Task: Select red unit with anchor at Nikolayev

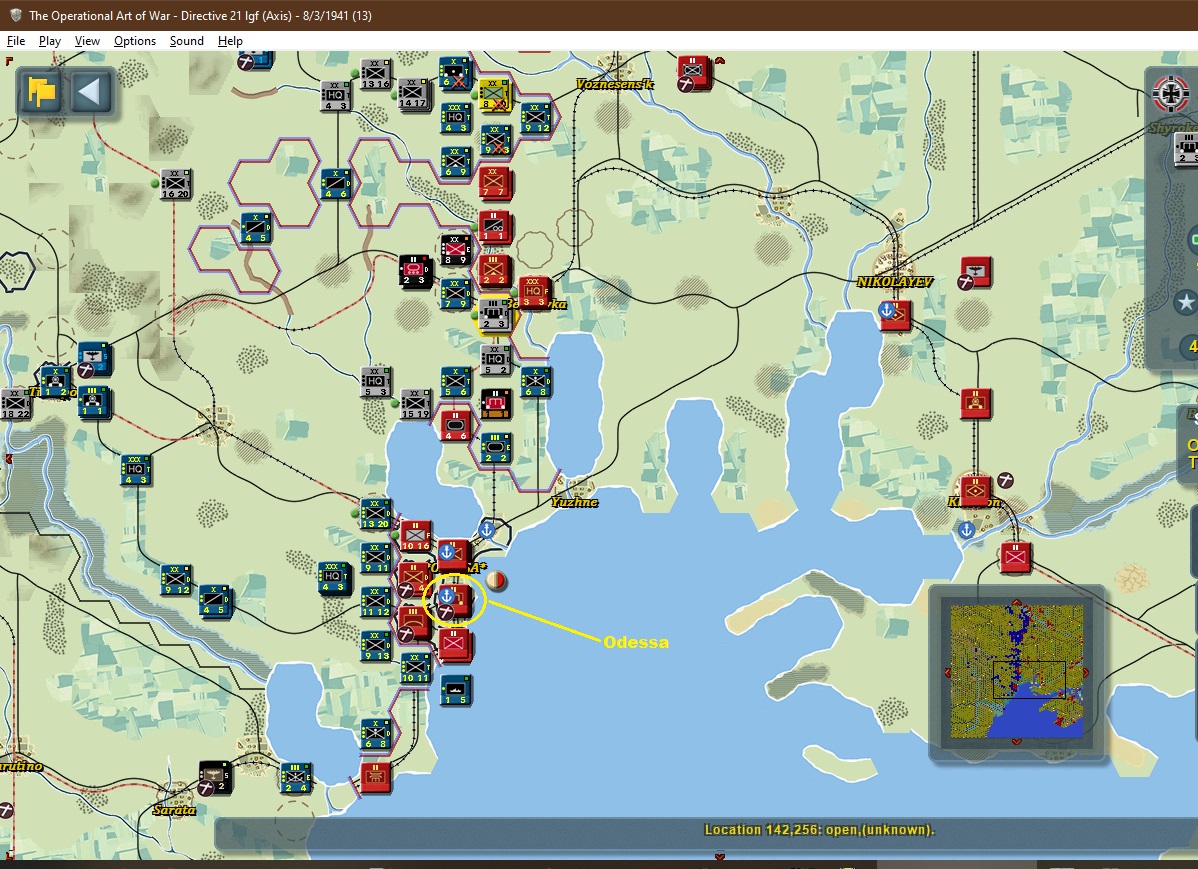Action: (895, 314)
